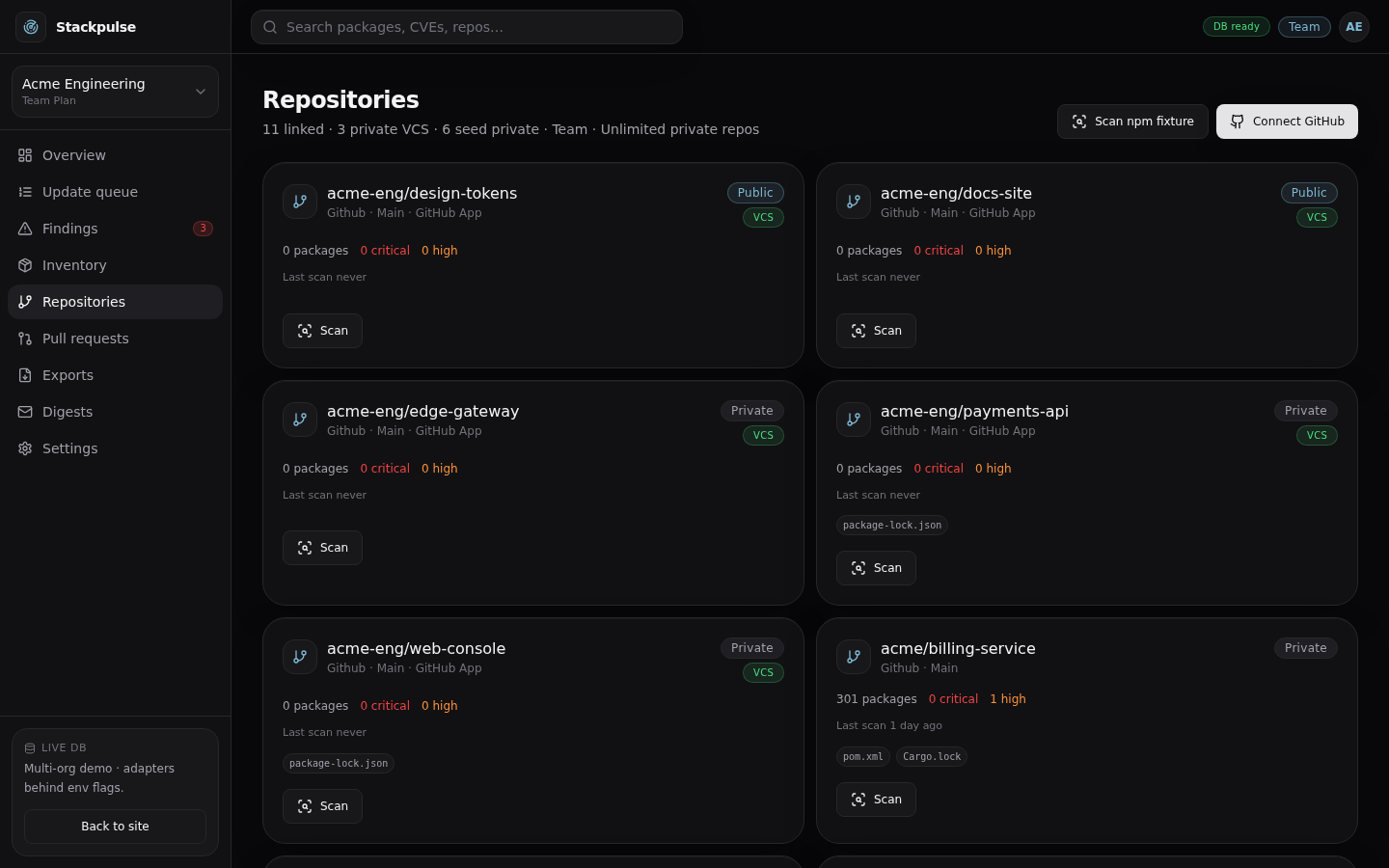1389x868 pixels.
Task: Click package-lock.json tag on payments-api
Action: coord(892,526)
